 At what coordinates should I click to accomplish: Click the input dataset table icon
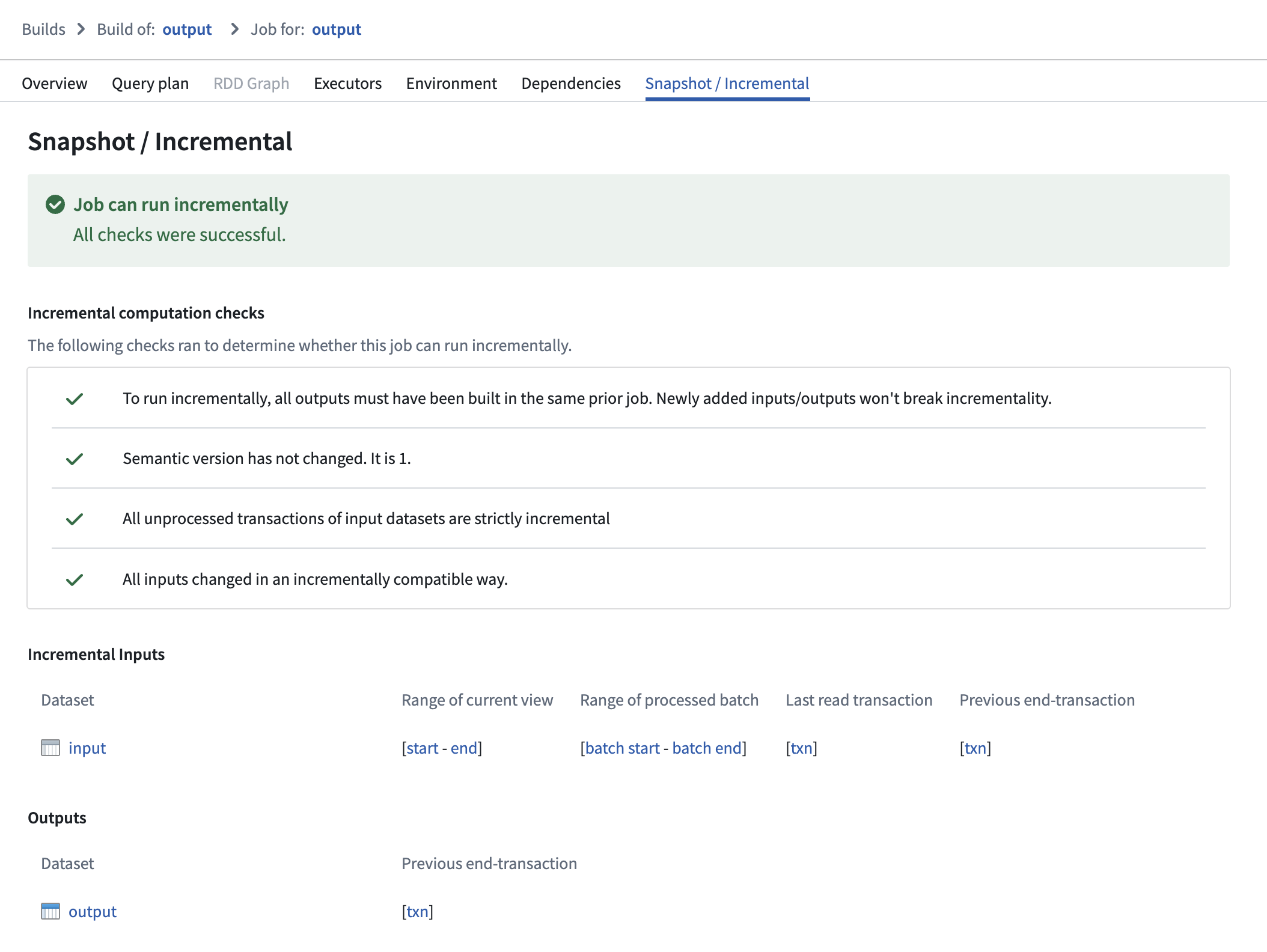coord(50,748)
